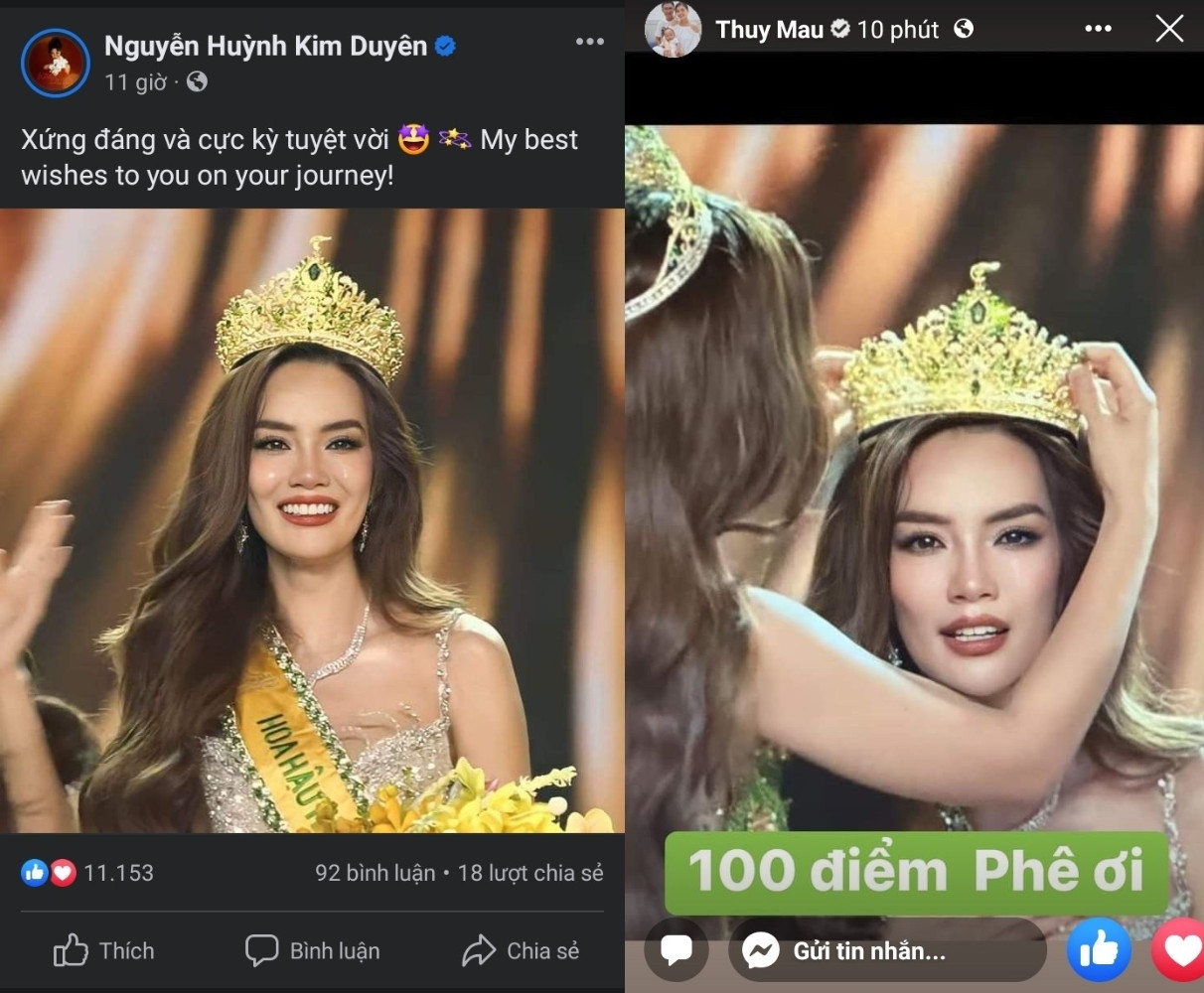Open the three-dot menu on Kim Duyên's post
The height and width of the screenshot is (993, 1204).
tap(590, 42)
